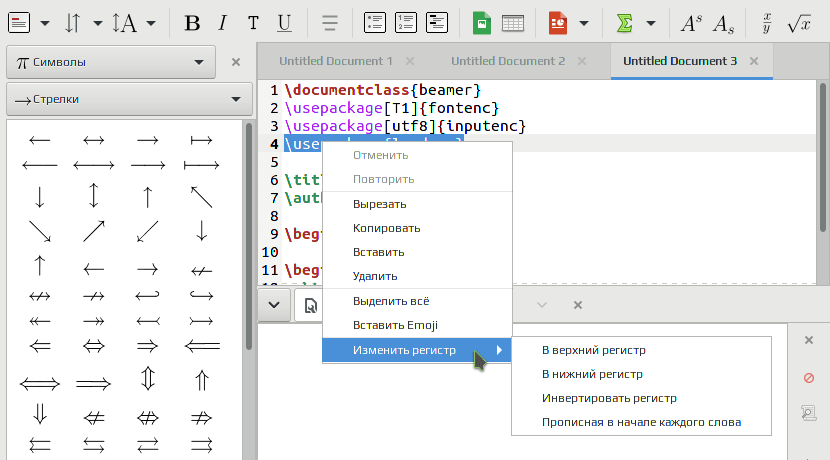Insert superscript with the A^s icon
Image resolution: width=830 pixels, height=460 pixels.
pos(691,23)
